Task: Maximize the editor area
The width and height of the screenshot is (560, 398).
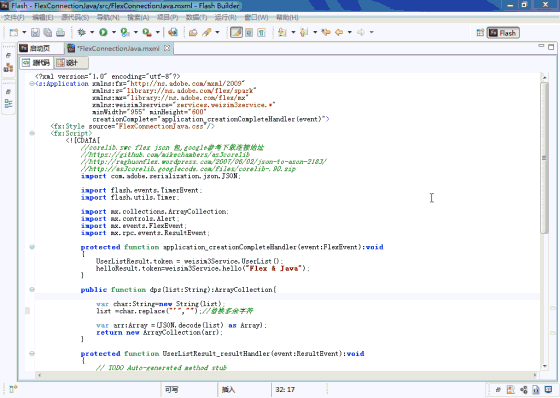Action: (x=551, y=47)
